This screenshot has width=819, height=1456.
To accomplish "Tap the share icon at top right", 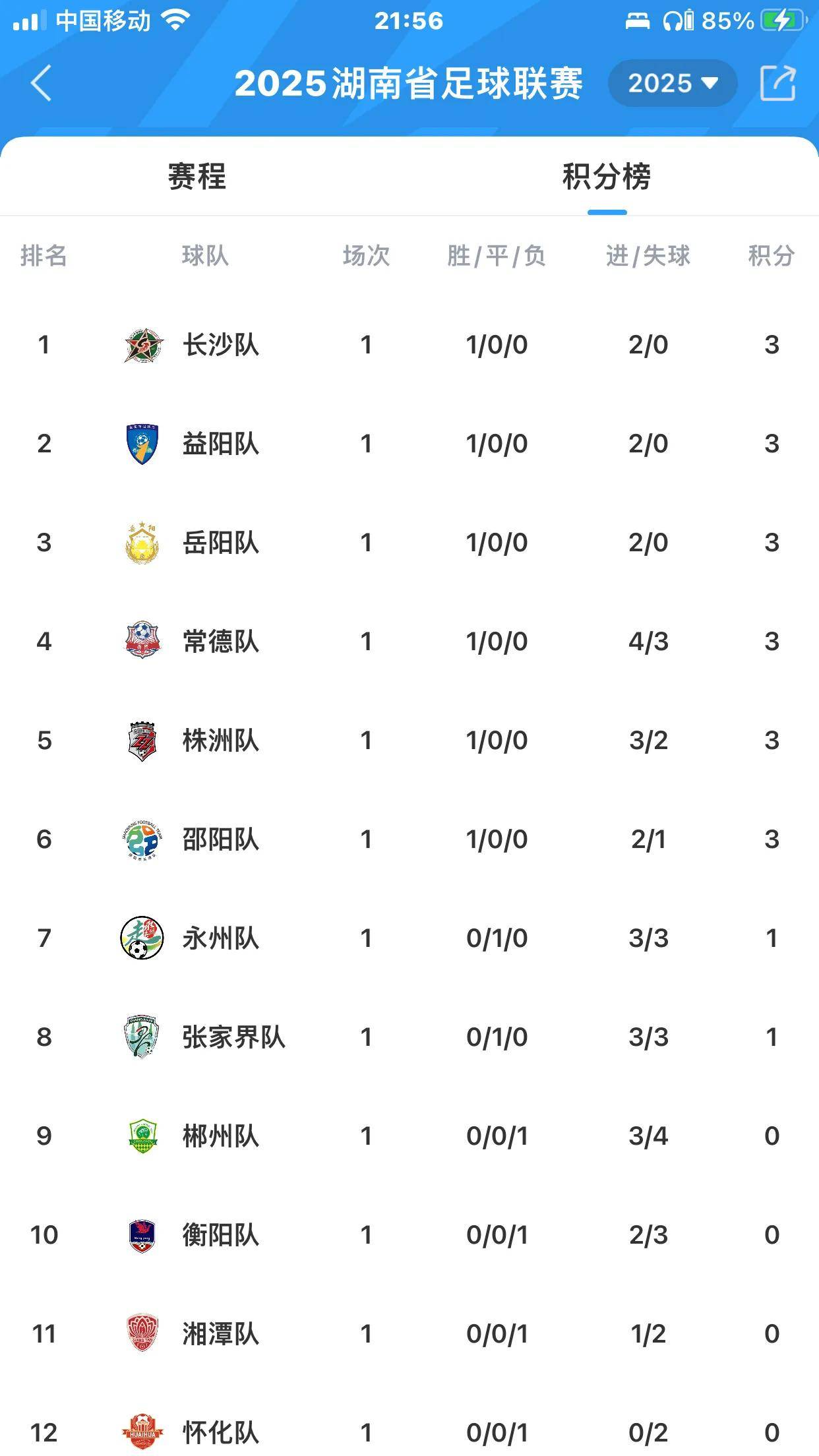I will (778, 83).
